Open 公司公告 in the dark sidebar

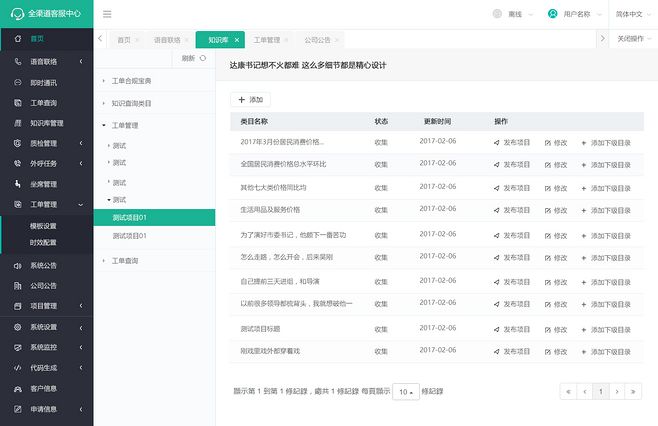tap(43, 286)
